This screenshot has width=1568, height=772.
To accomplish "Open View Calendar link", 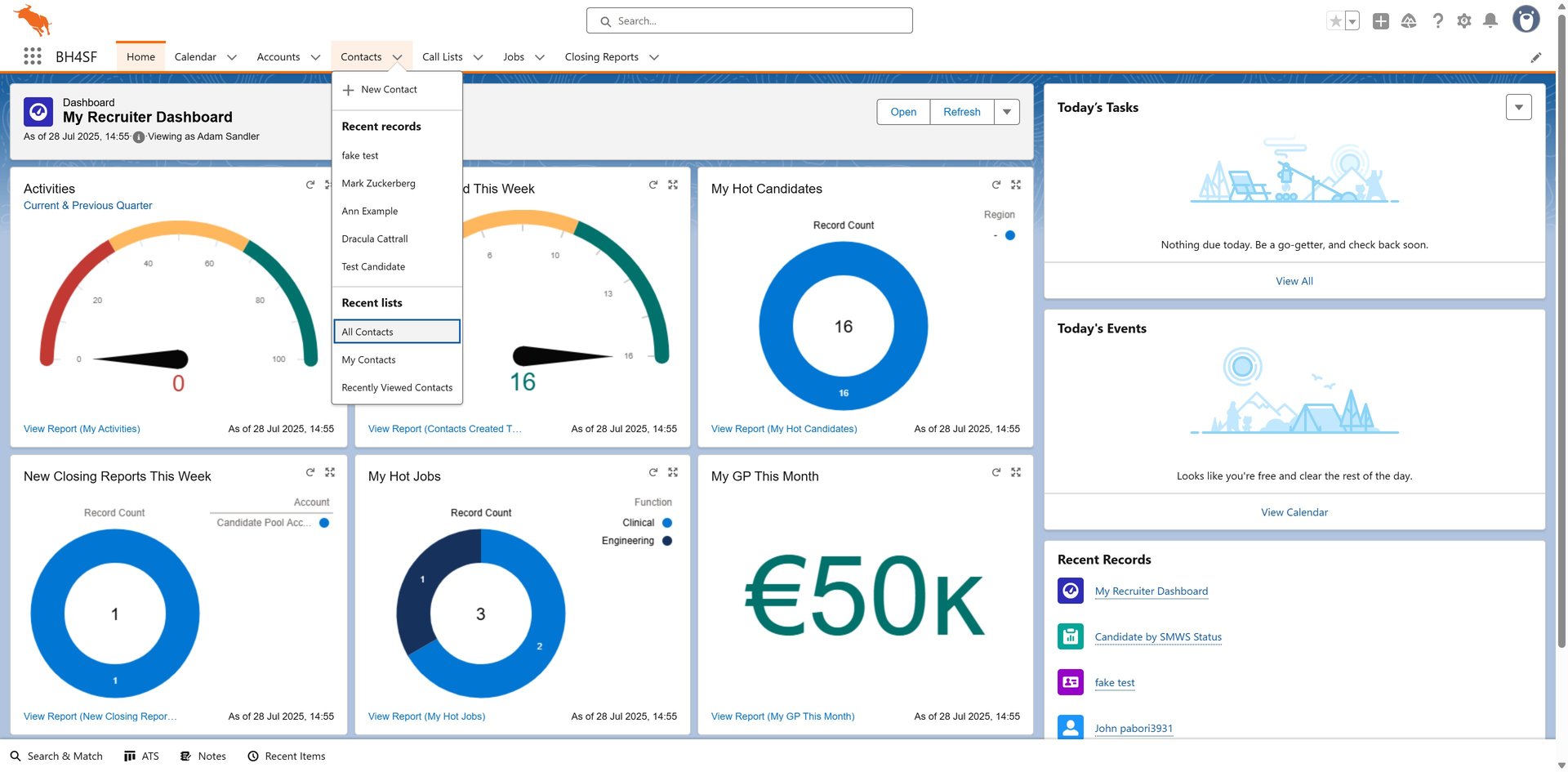I will click(x=1294, y=512).
